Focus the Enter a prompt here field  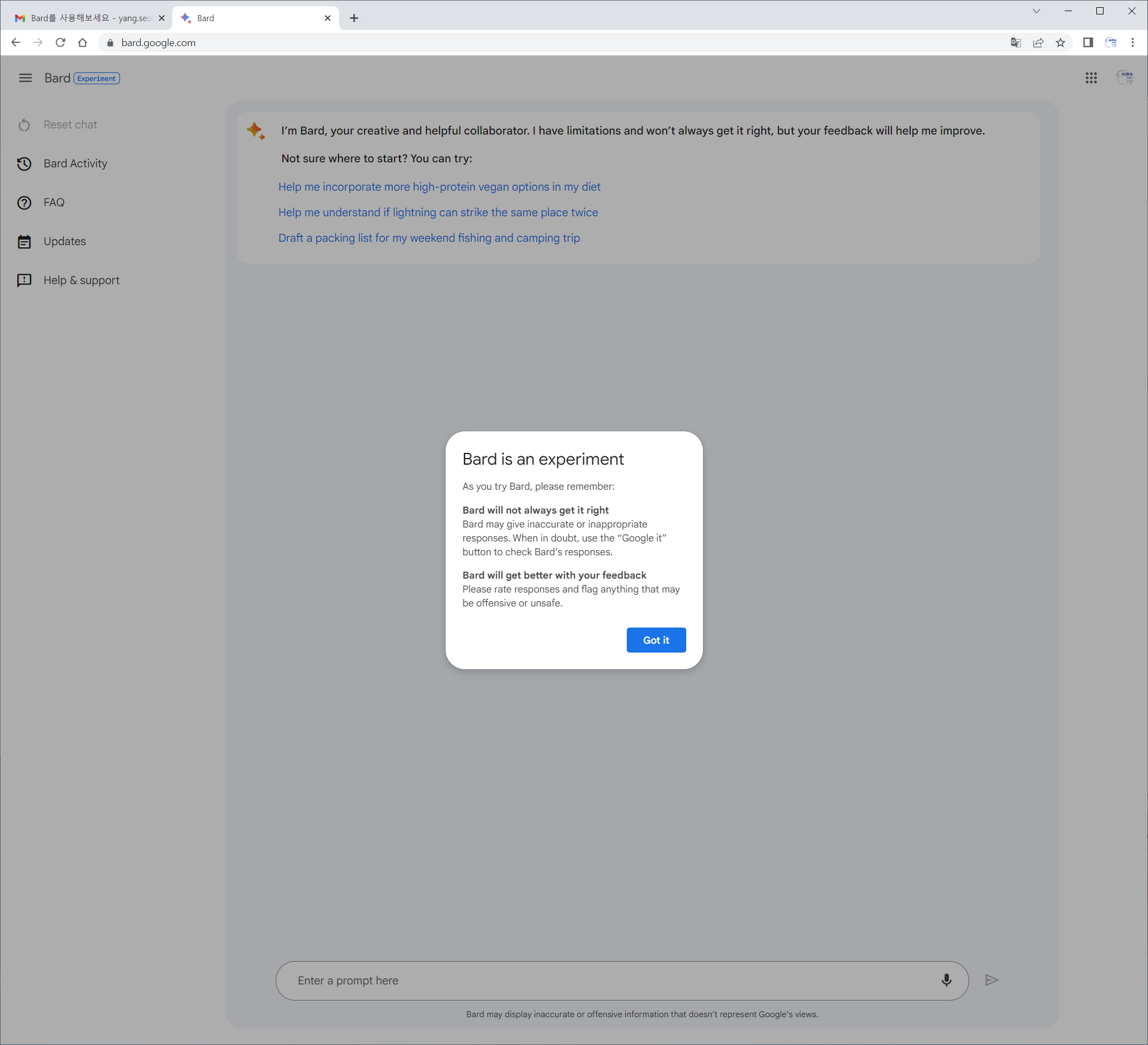[622, 981]
